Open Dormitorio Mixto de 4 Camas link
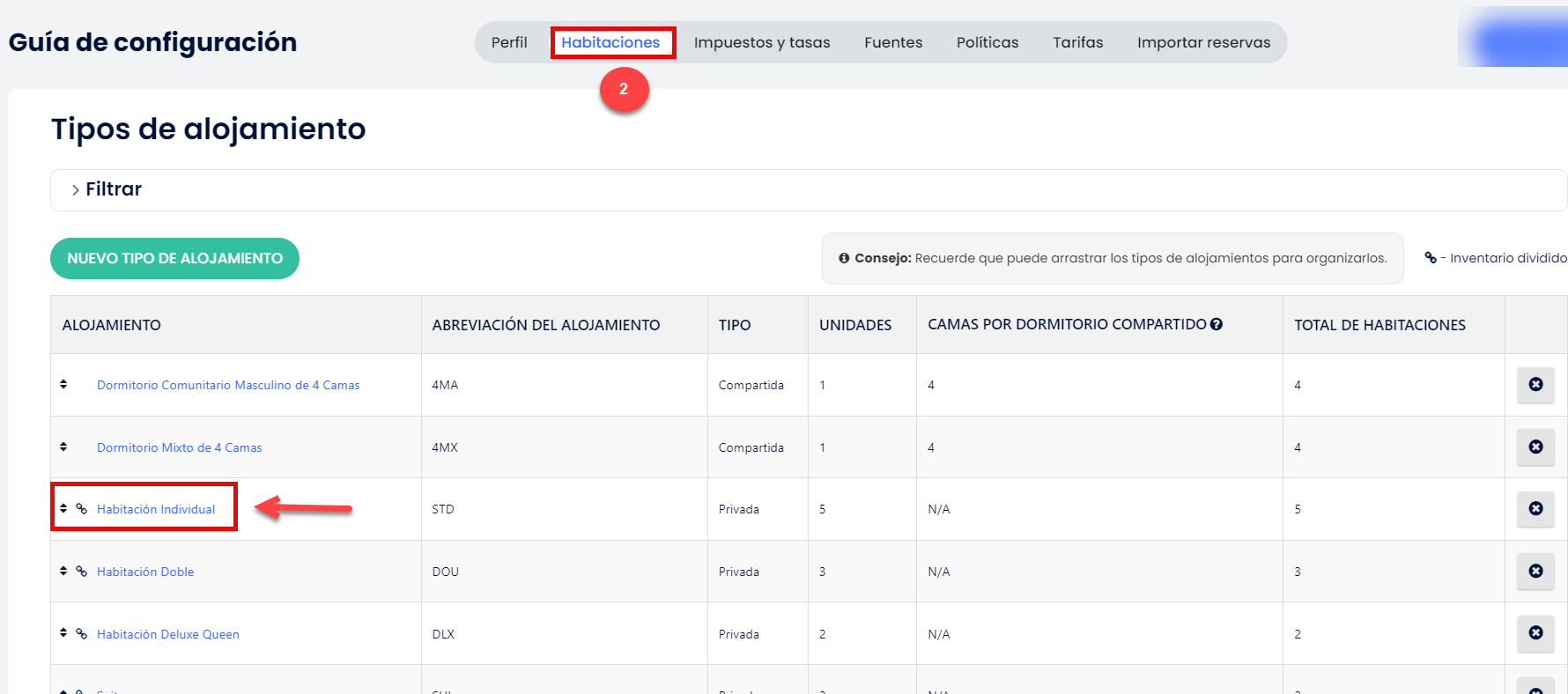The image size is (1568, 694). 180,447
